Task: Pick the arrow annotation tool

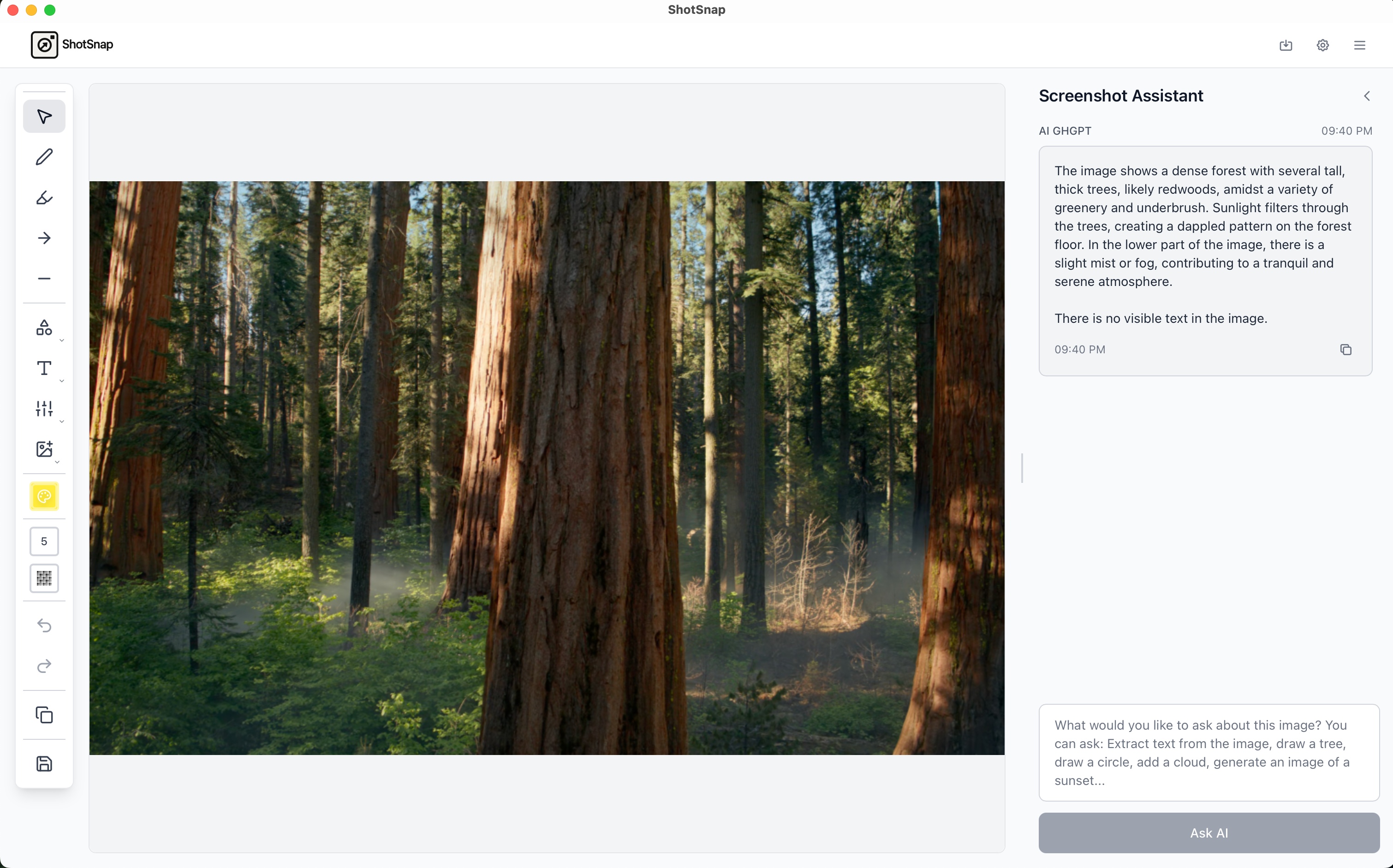Action: point(44,238)
